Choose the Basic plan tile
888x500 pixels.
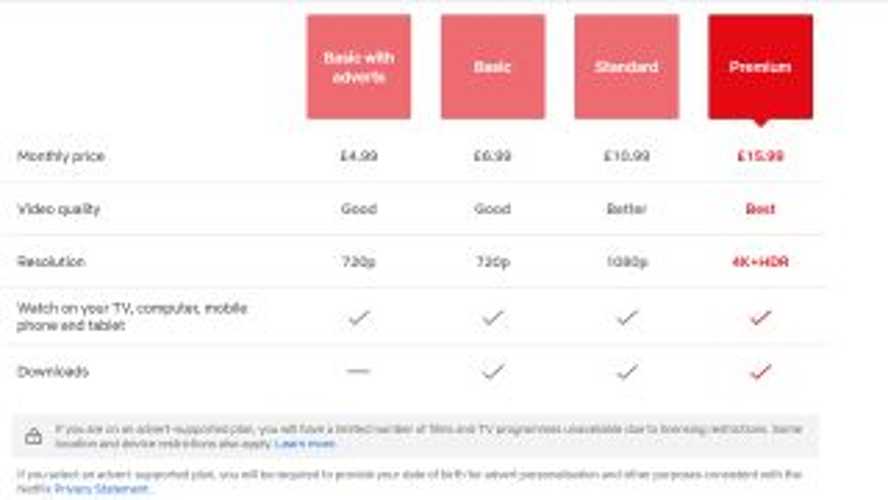pos(492,67)
